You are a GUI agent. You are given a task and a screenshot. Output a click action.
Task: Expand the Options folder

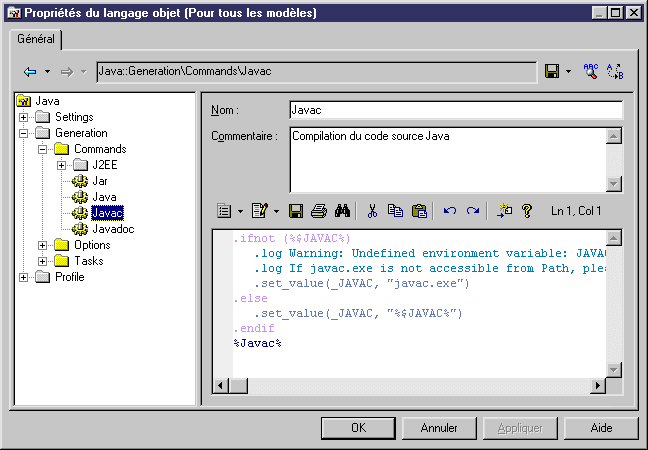pos(43,245)
